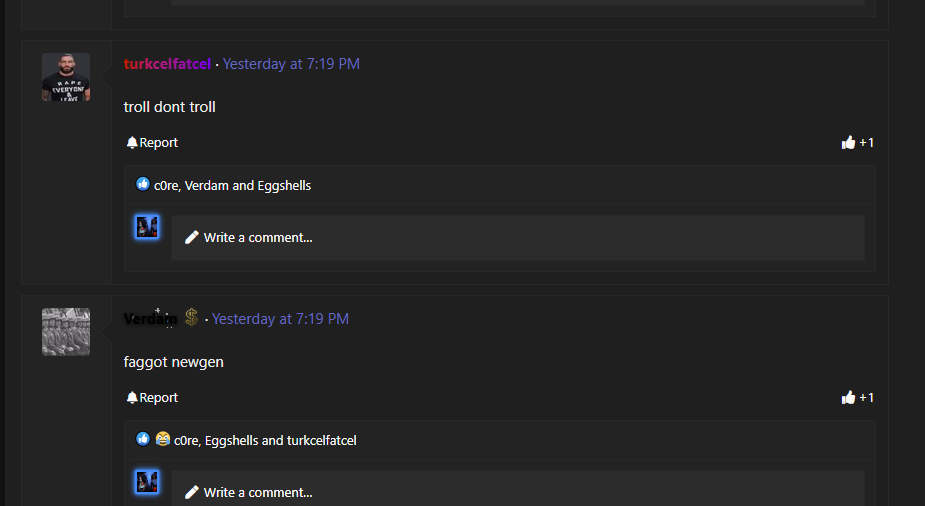This screenshot has height=506, width=925.
Task: Click pencil icon in first comment box
Action: (192, 238)
